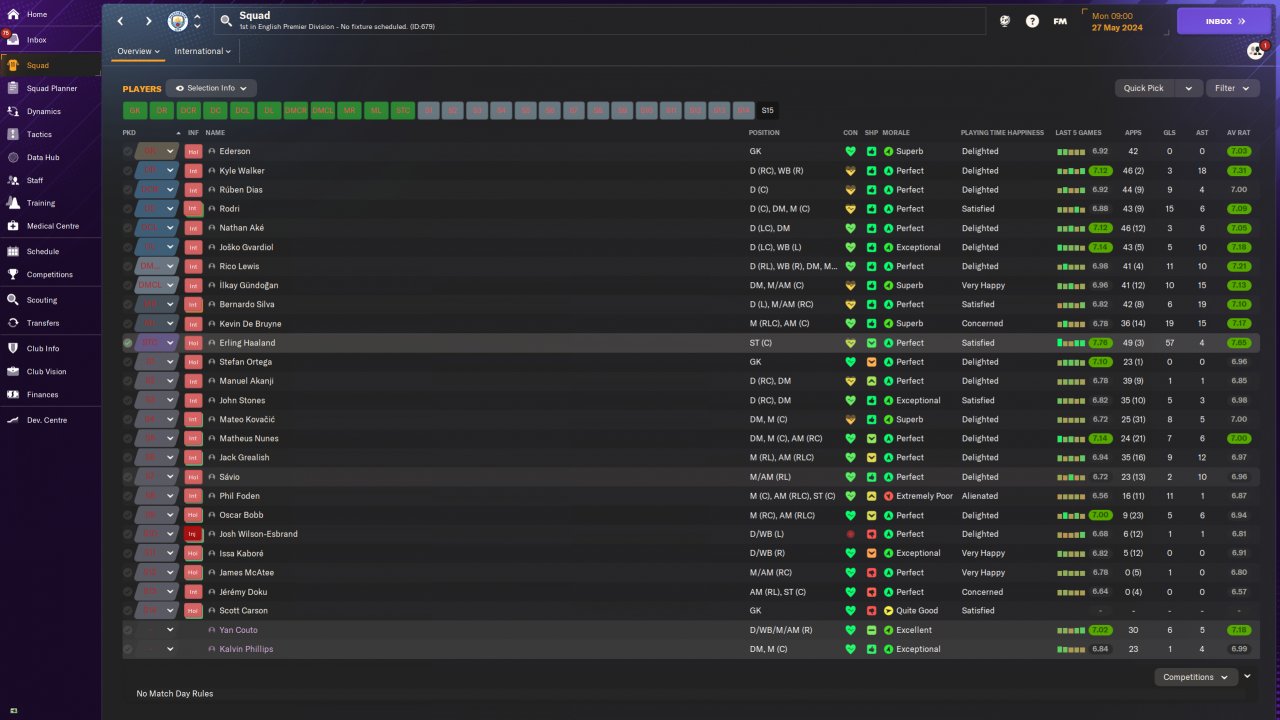Tick the selection circle for Jack Grealish

(x=128, y=458)
